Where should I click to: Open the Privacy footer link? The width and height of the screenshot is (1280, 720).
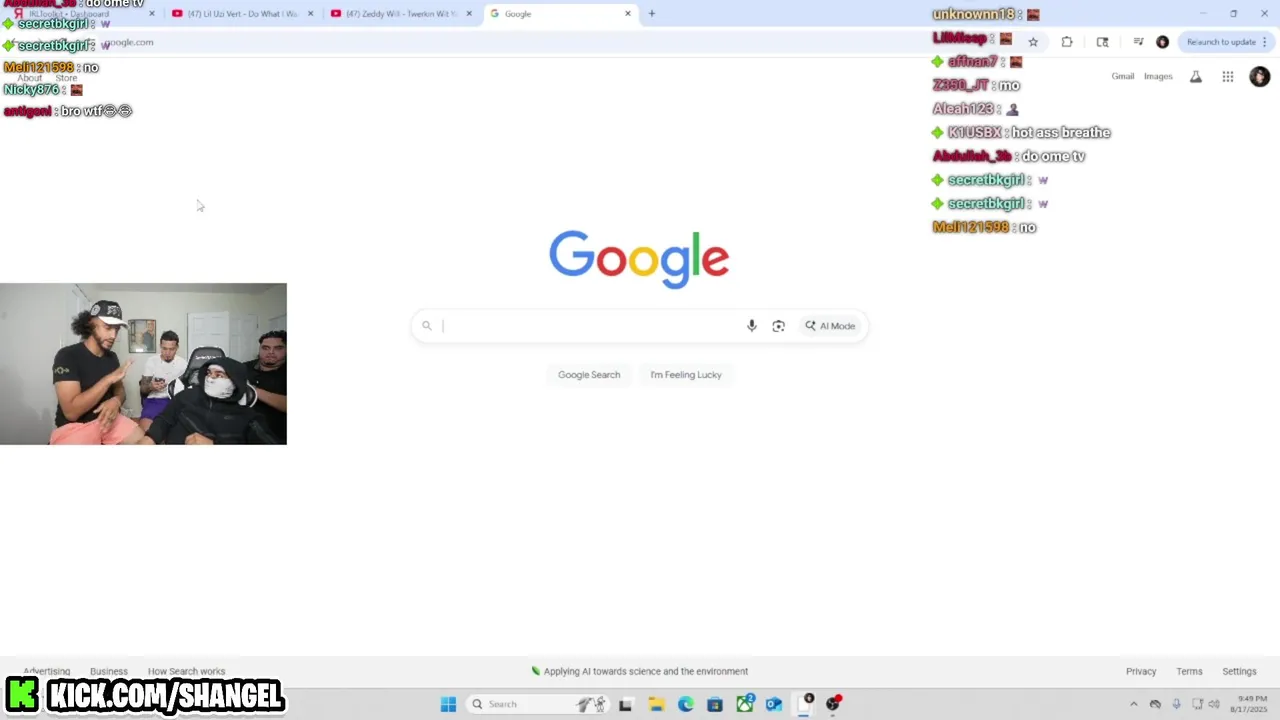1141,671
